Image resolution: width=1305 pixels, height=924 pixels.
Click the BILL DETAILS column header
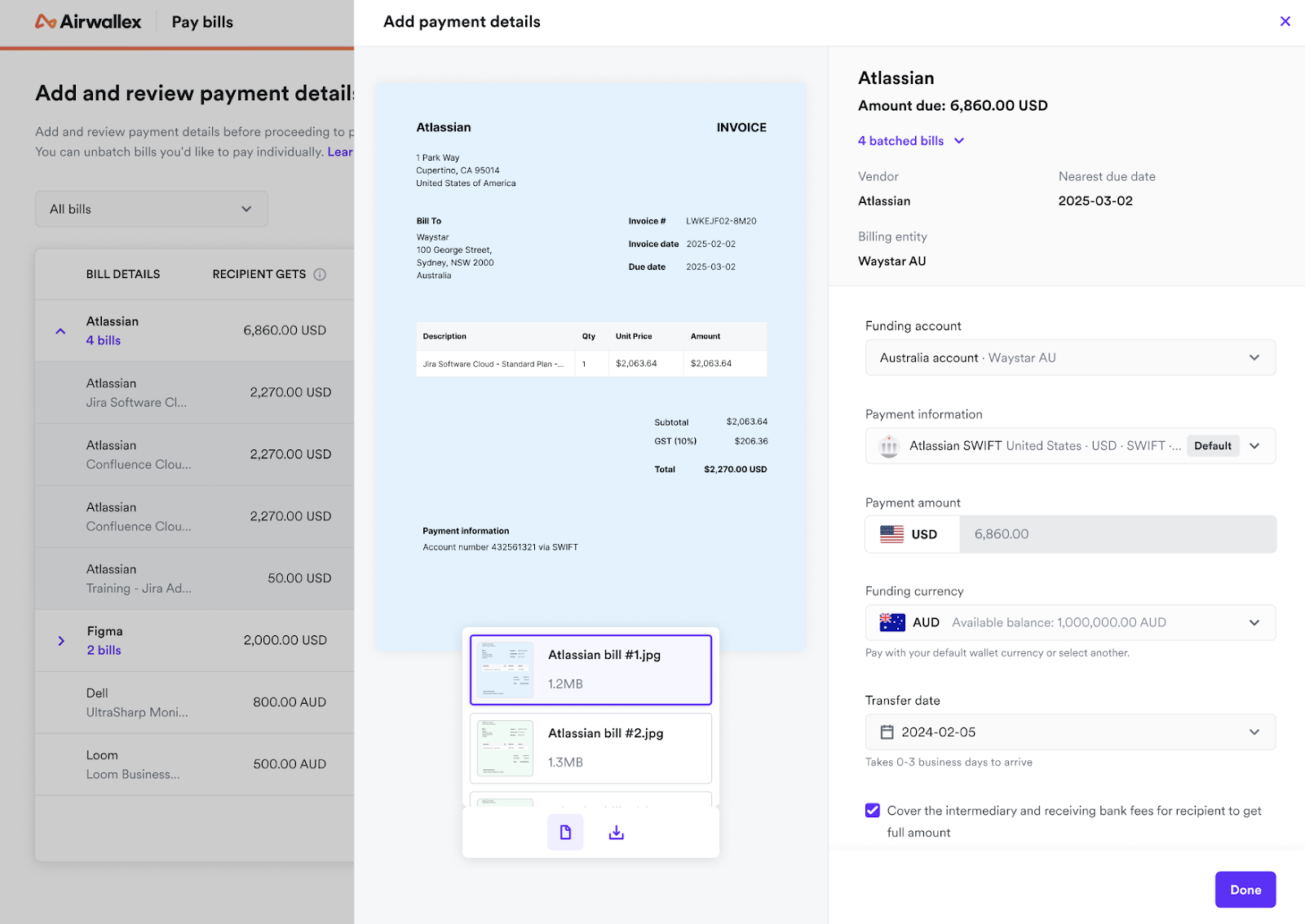[x=123, y=275]
